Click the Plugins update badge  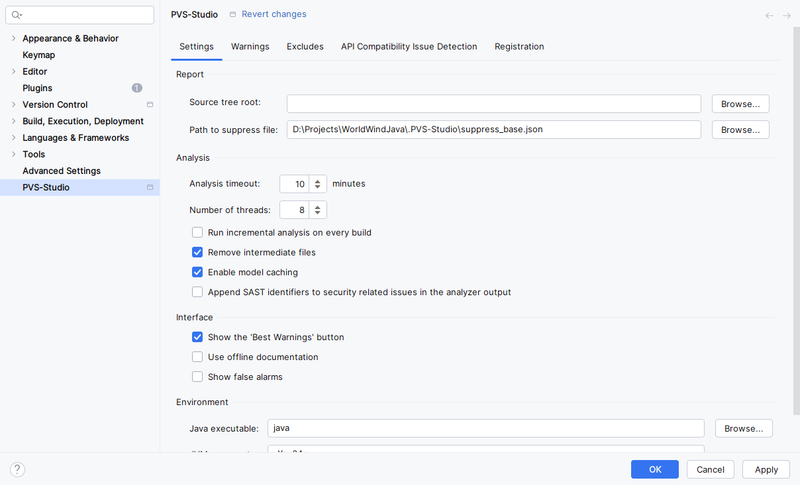click(x=137, y=88)
